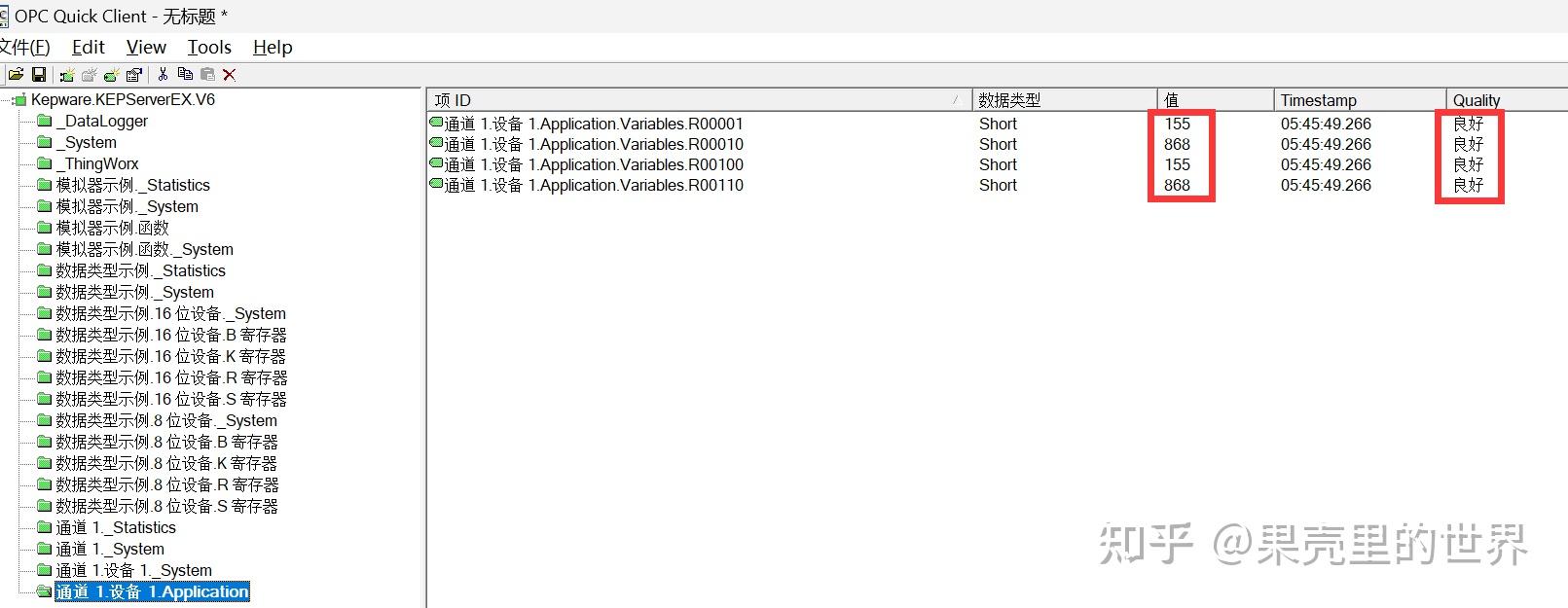
Task: Select highlighted 通道 1.设备 1.Application group
Action: click(x=153, y=591)
